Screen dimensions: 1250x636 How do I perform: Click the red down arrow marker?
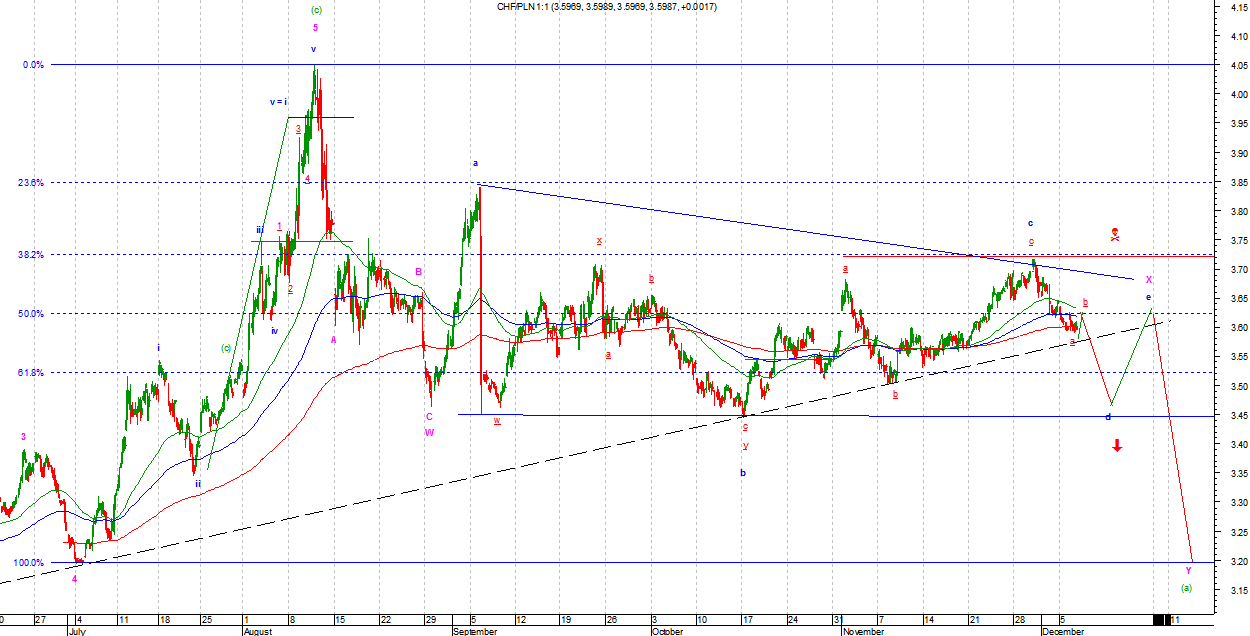tap(1117, 445)
